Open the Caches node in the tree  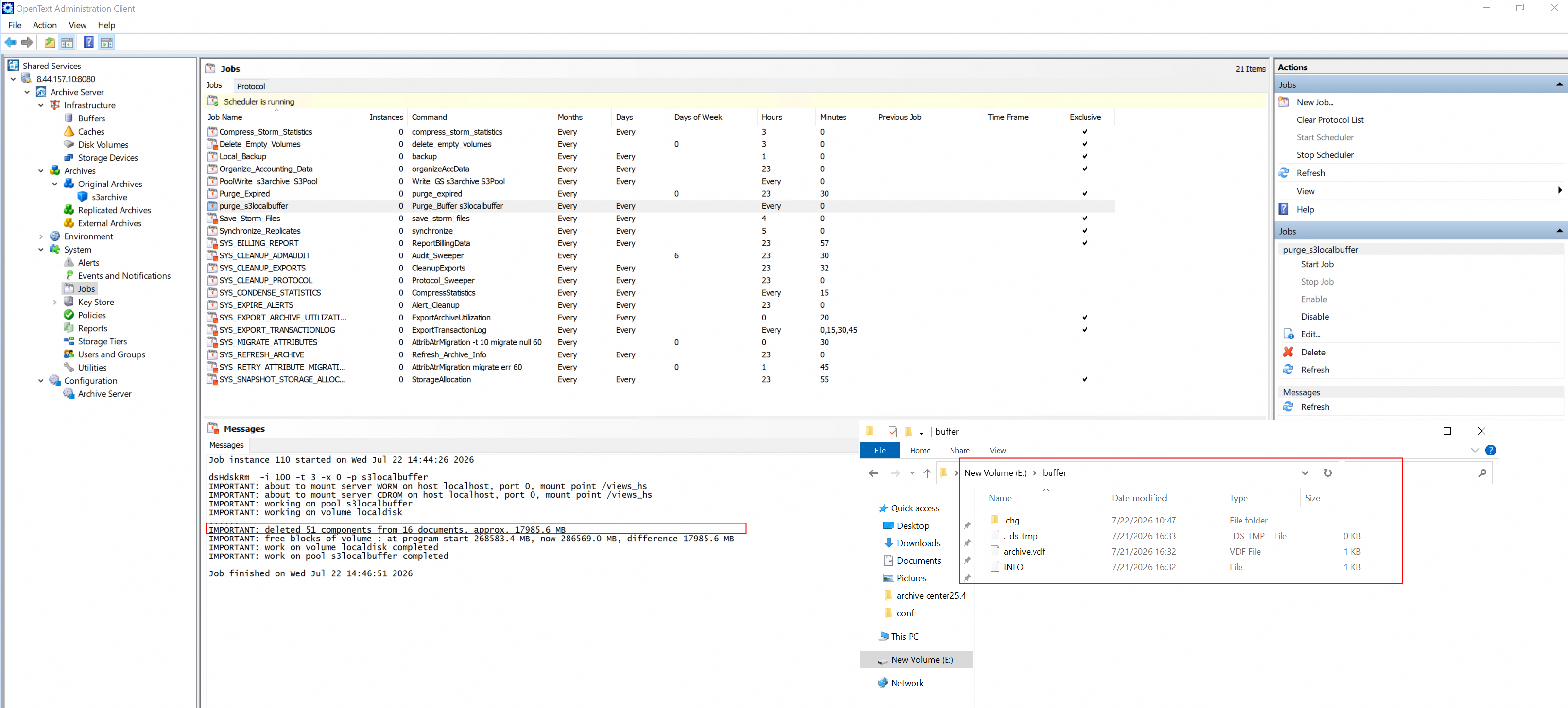(x=91, y=132)
